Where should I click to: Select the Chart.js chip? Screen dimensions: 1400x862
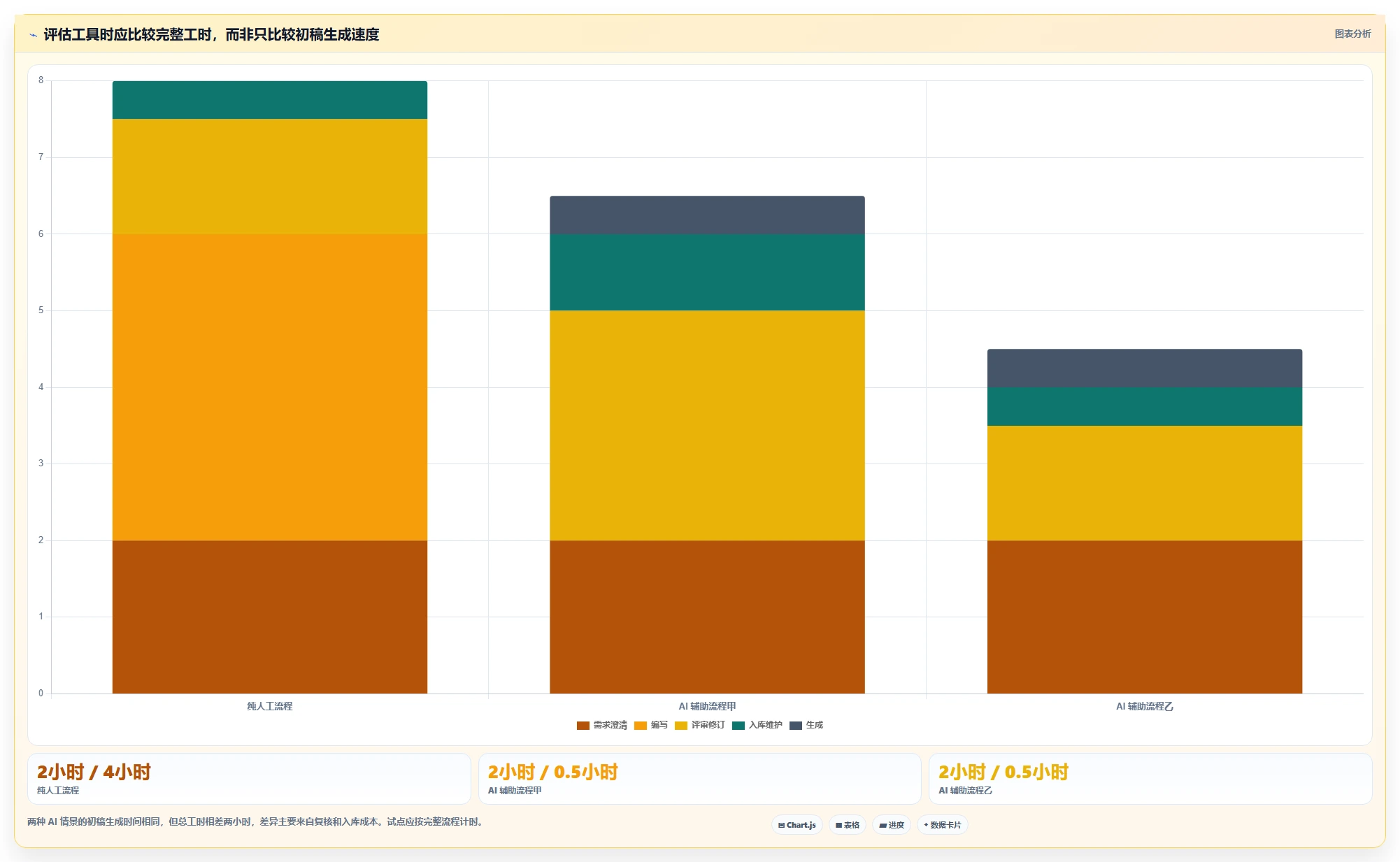click(797, 825)
